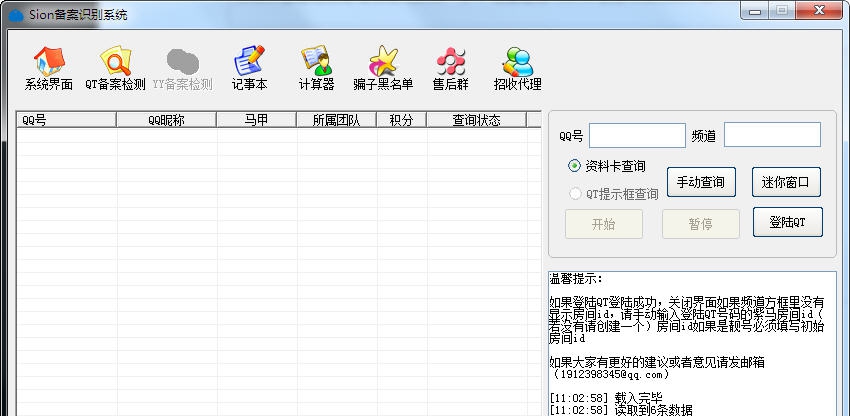The height and width of the screenshot is (416, 850).
Task: Focus the 频道 input field
Action: (772, 135)
